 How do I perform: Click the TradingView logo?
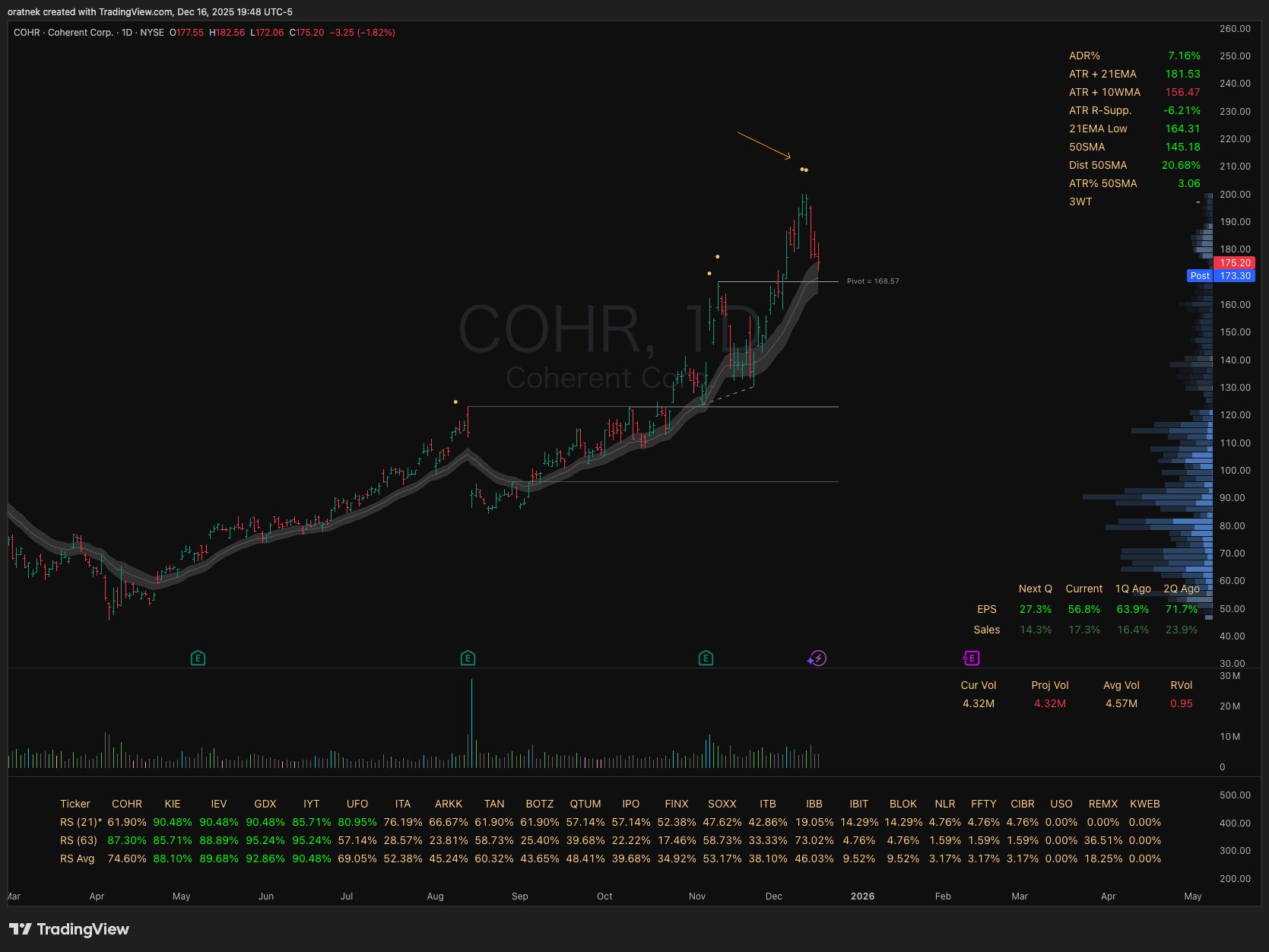69,929
